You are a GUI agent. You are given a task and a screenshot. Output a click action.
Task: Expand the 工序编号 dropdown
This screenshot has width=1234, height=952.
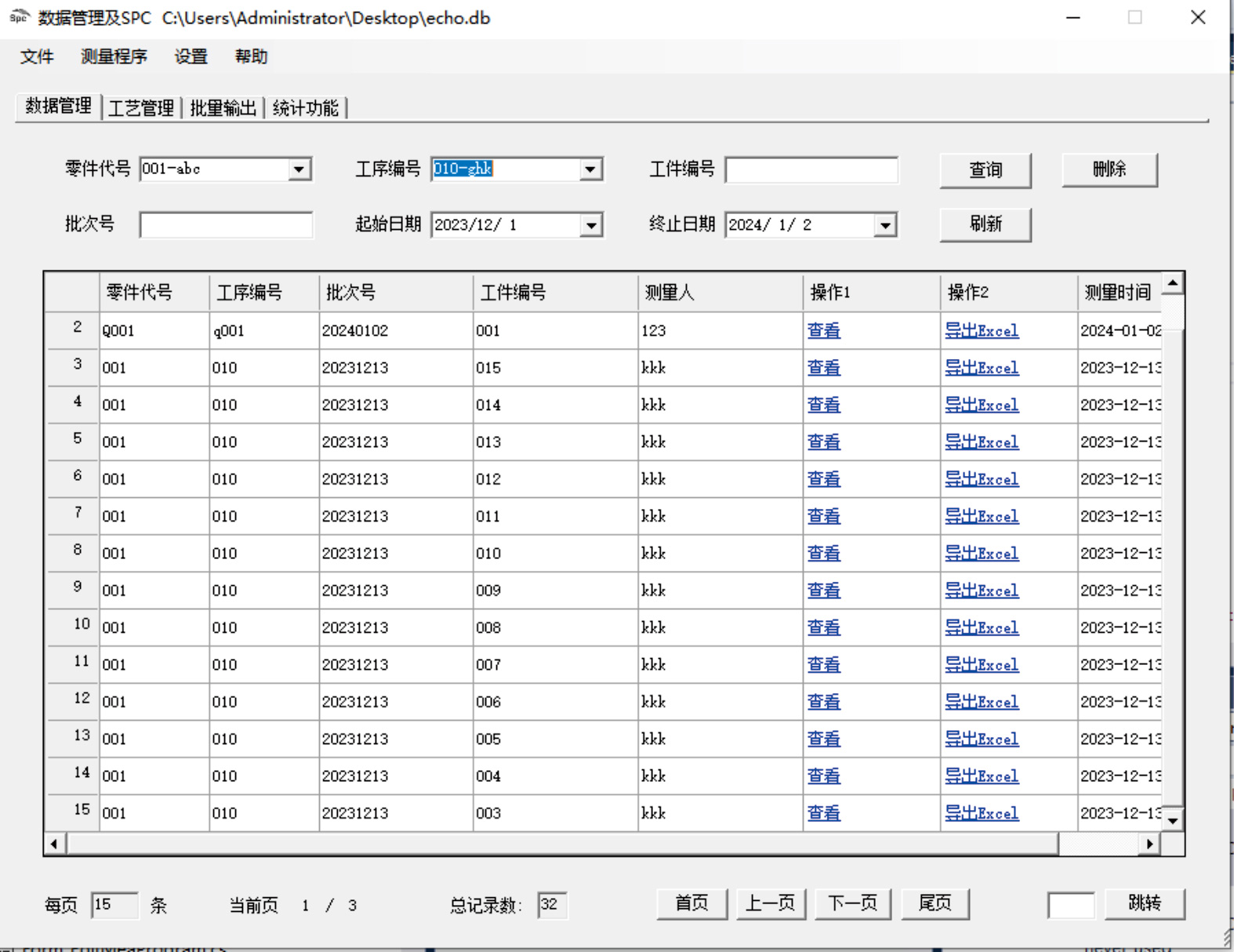coord(590,169)
